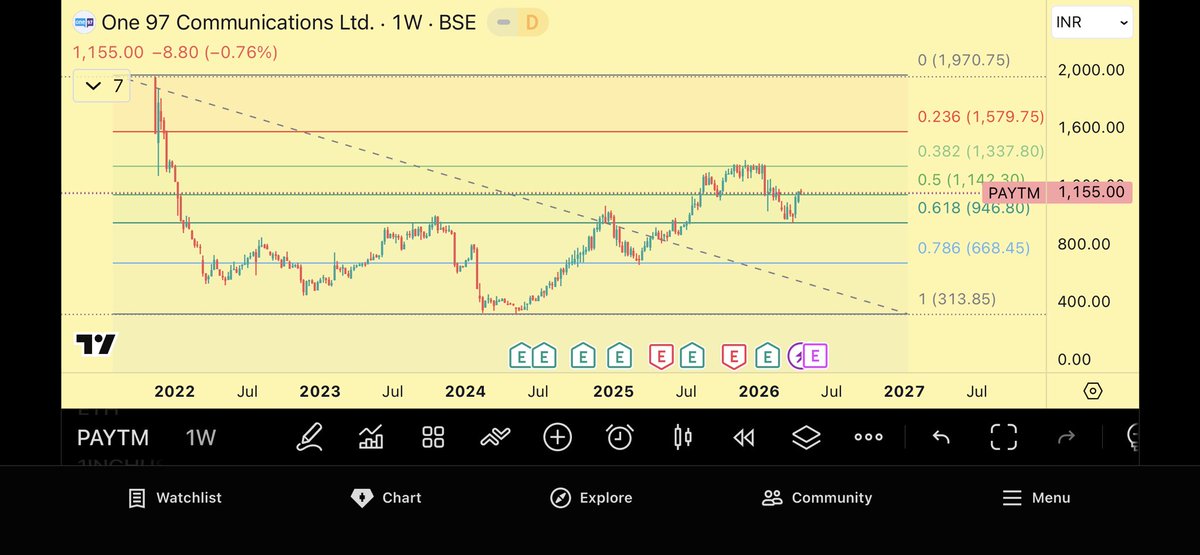The image size is (1200, 555).
Task: Switch to the Chart tab
Action: 386,497
